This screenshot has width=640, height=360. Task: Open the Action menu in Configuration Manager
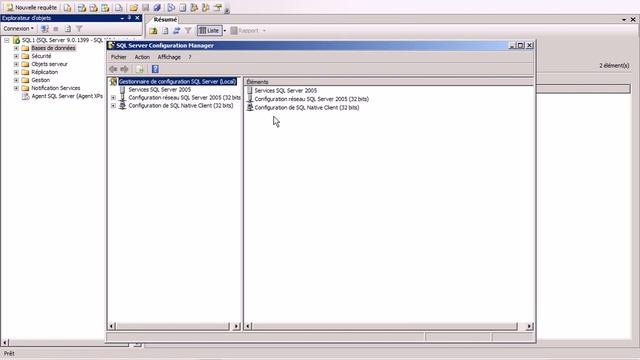pyautogui.click(x=142, y=57)
